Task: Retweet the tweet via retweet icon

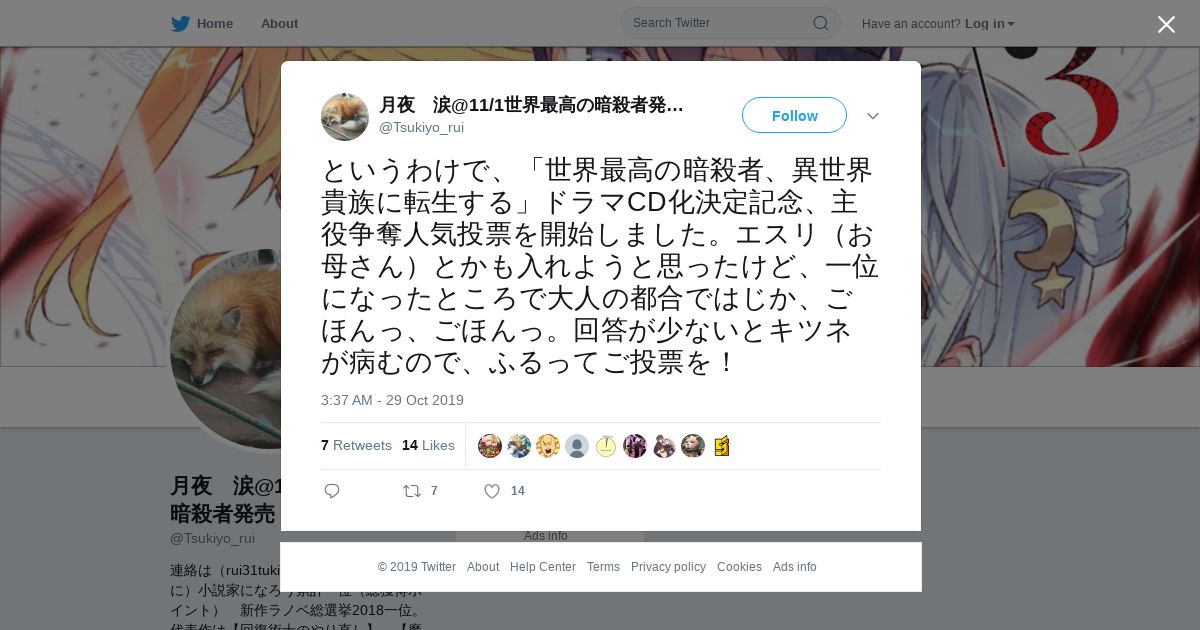Action: [x=411, y=491]
